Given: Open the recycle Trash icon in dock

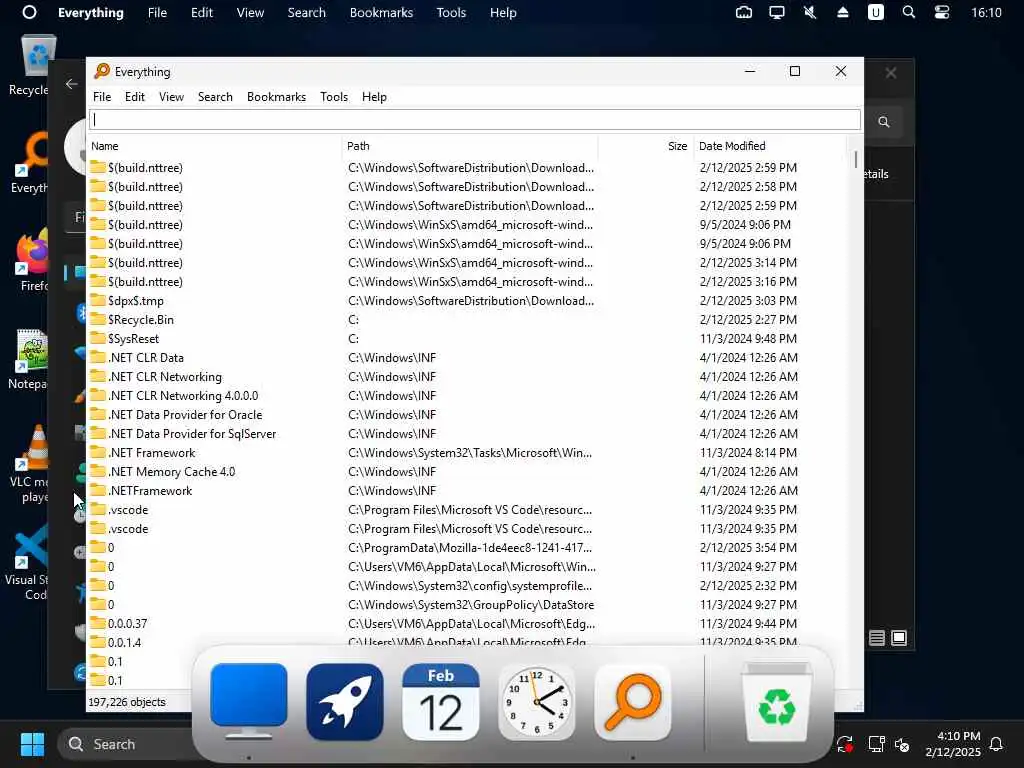Looking at the screenshot, I should [x=776, y=701].
